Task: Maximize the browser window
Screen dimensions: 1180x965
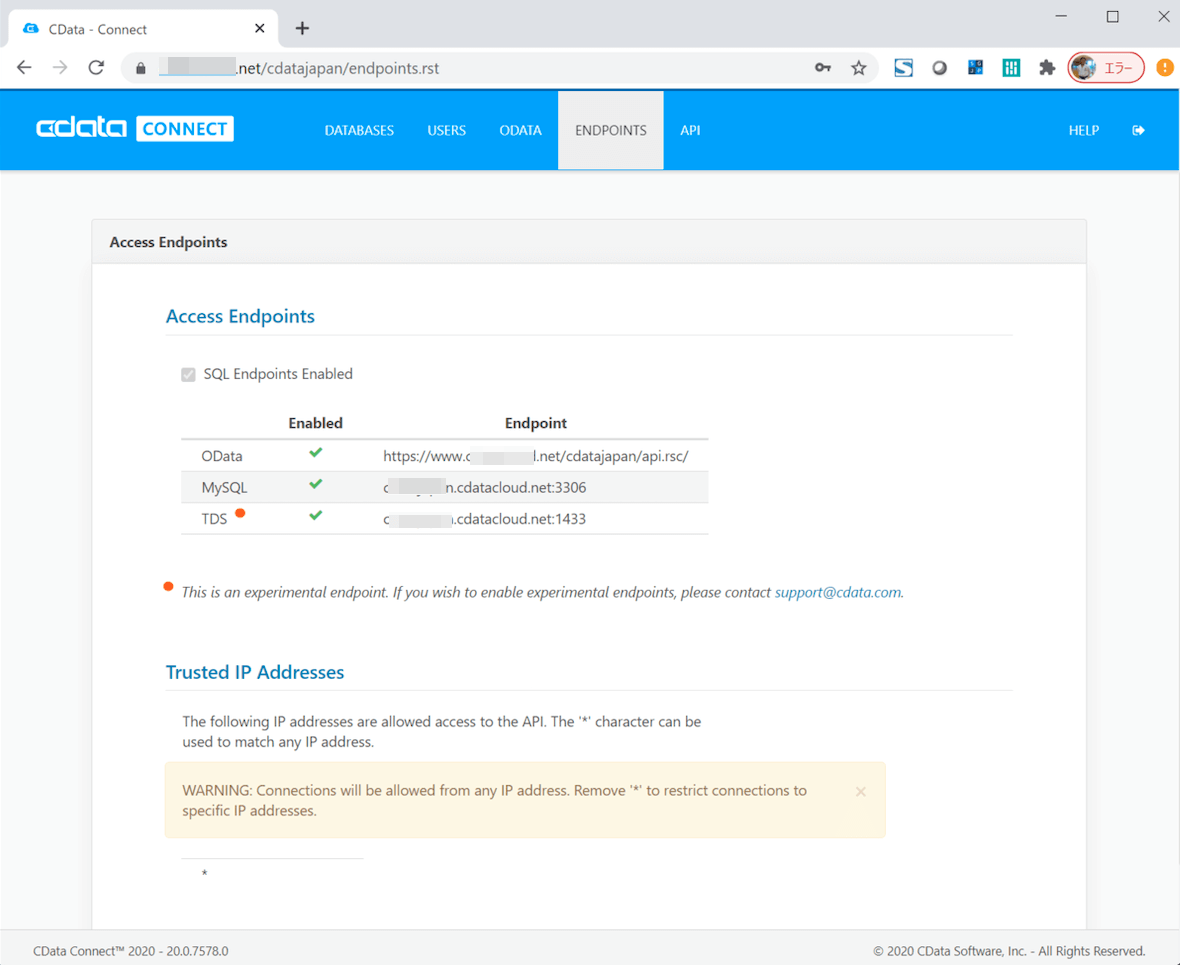Action: tap(1113, 17)
